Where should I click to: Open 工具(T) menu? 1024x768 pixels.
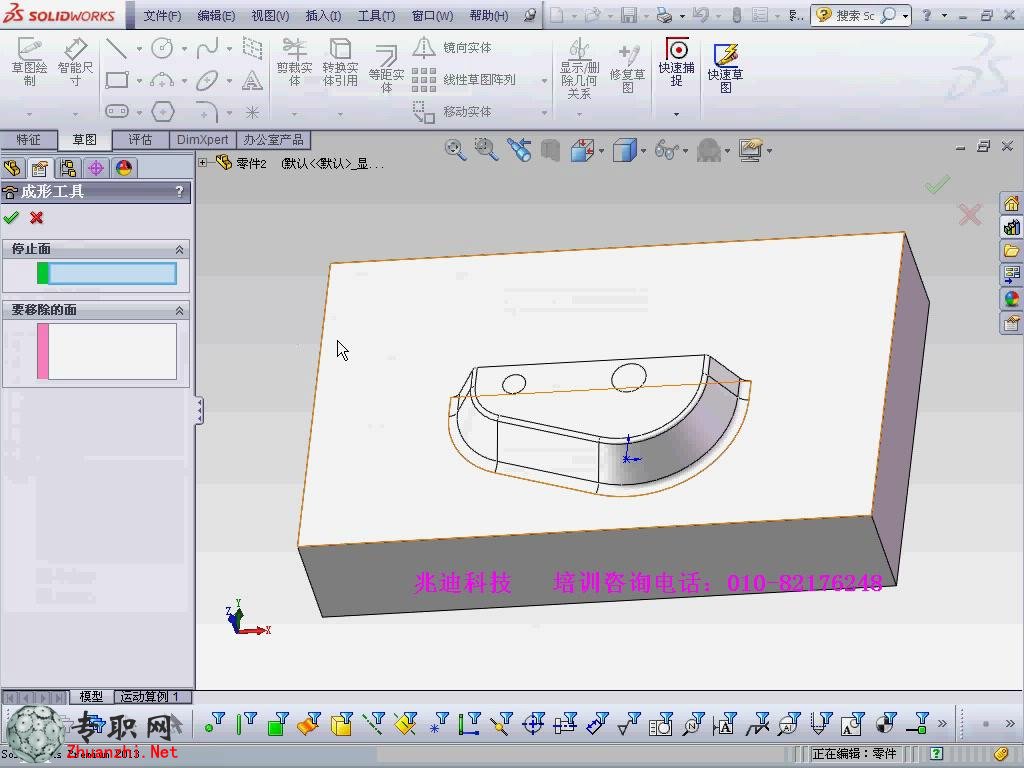pos(376,15)
